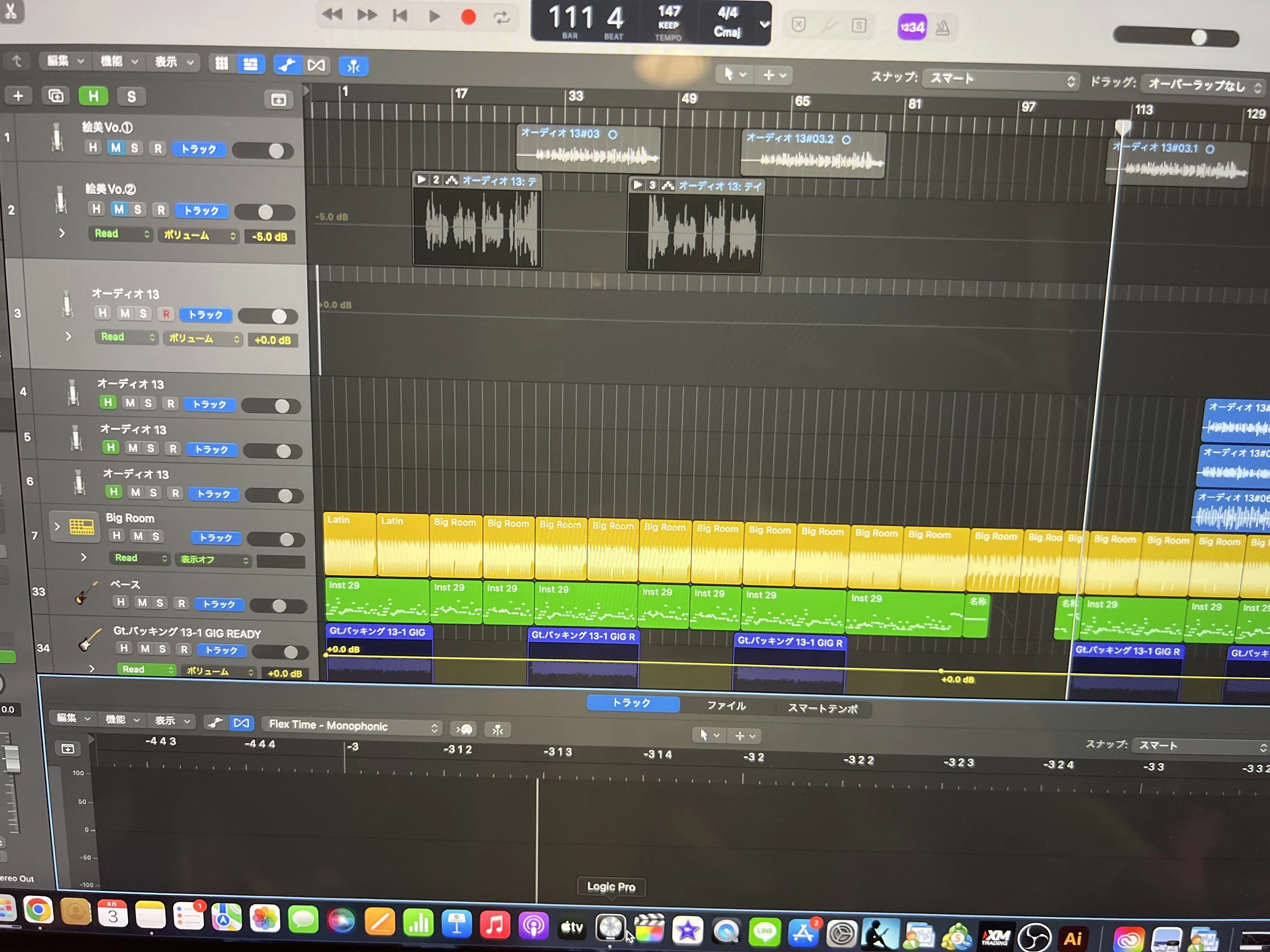Click the duplicate track icon
Image resolution: width=1270 pixels, height=952 pixels.
tap(55, 96)
